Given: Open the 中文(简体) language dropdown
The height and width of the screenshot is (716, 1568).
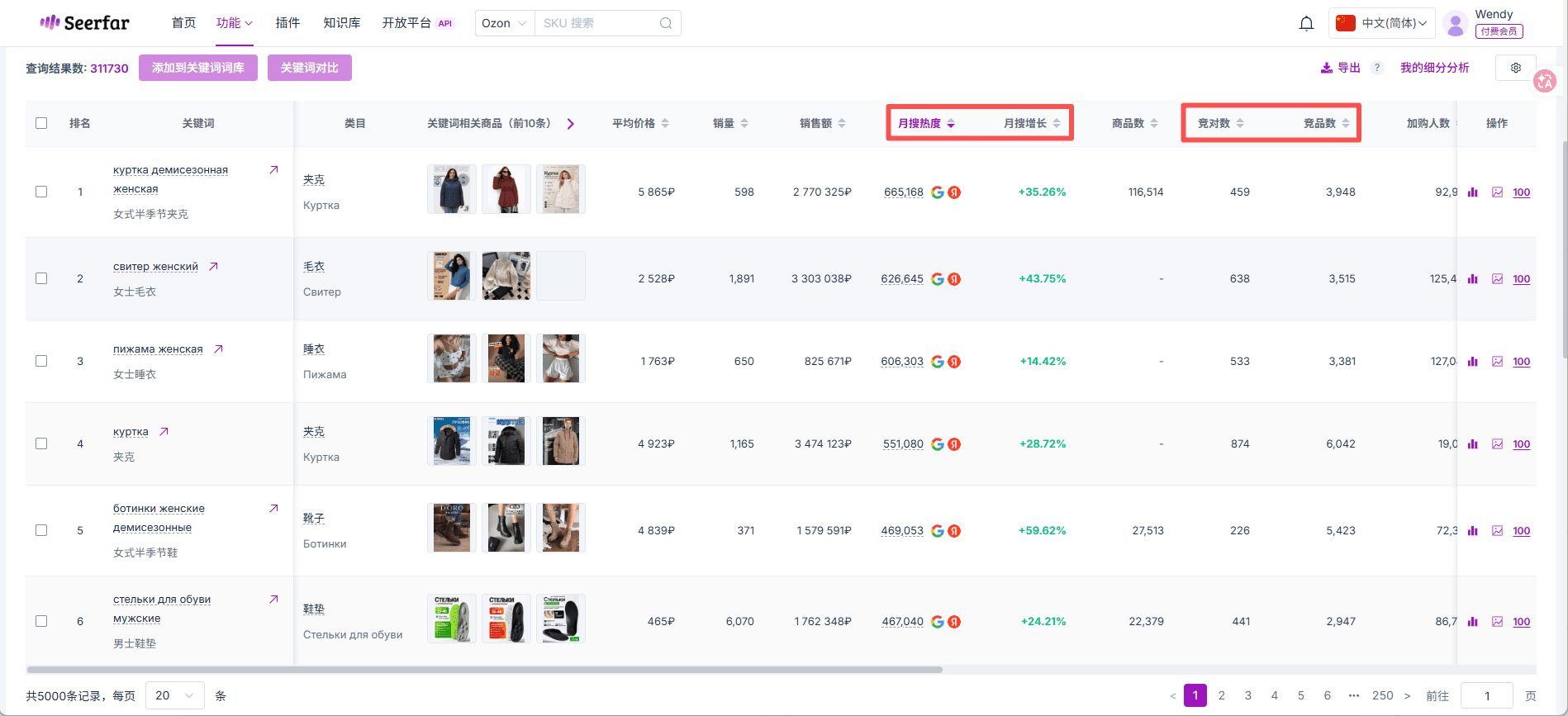Looking at the screenshot, I should [x=1382, y=23].
